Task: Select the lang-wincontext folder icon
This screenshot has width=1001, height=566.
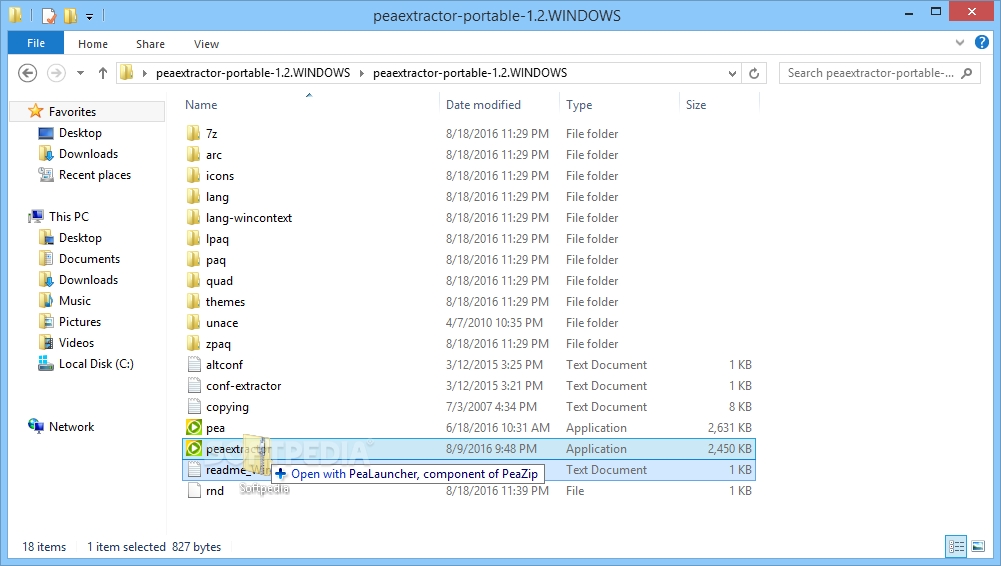Action: point(193,218)
